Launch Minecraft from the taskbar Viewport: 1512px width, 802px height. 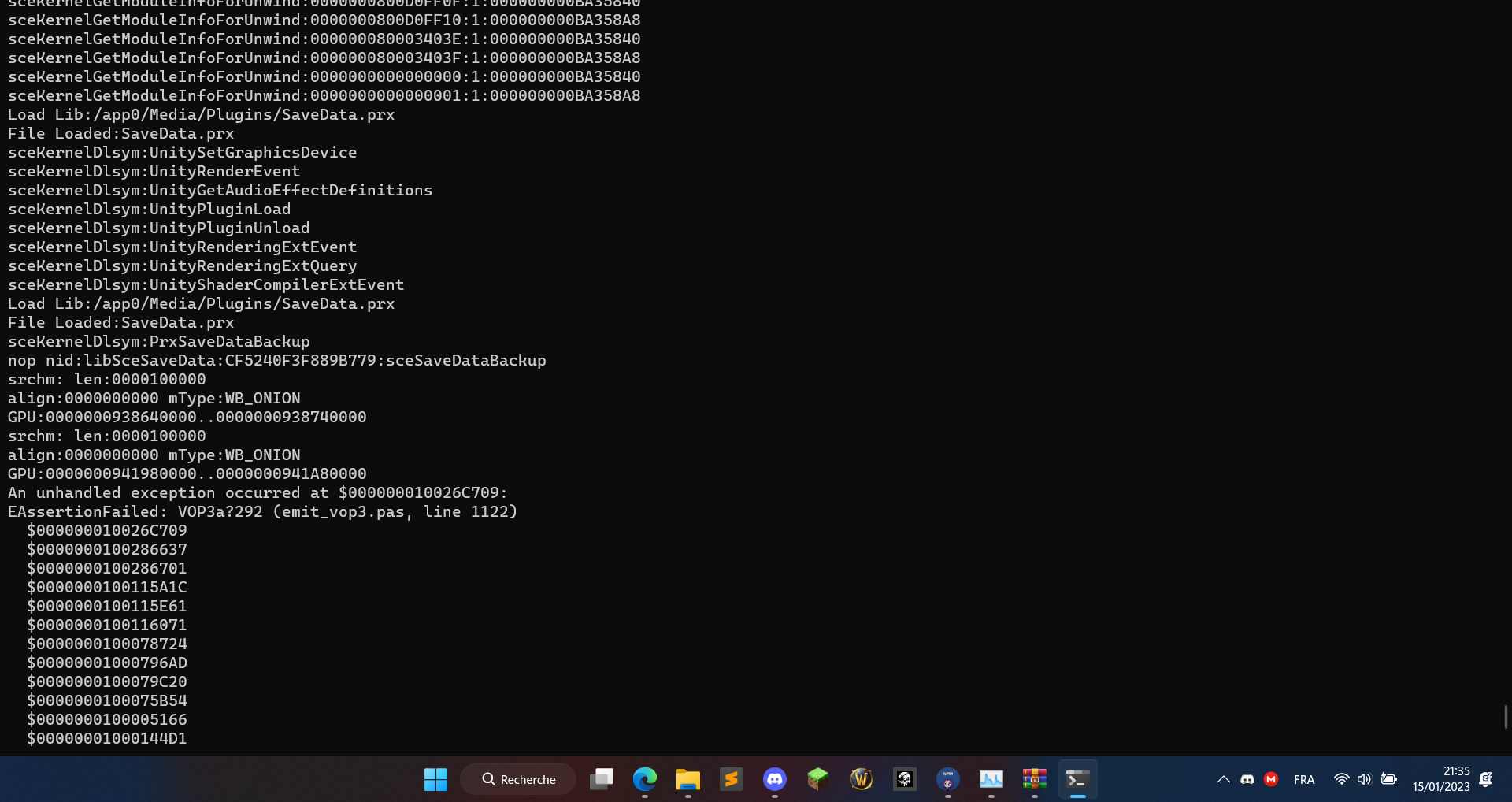click(x=818, y=779)
